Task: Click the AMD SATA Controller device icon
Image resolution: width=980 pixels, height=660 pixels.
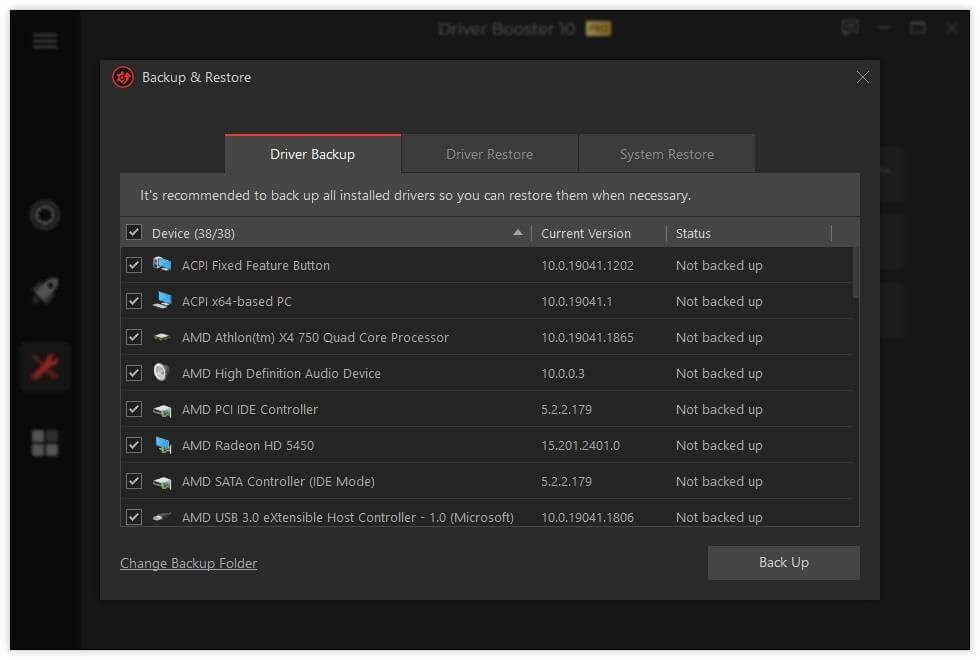Action: coord(162,482)
